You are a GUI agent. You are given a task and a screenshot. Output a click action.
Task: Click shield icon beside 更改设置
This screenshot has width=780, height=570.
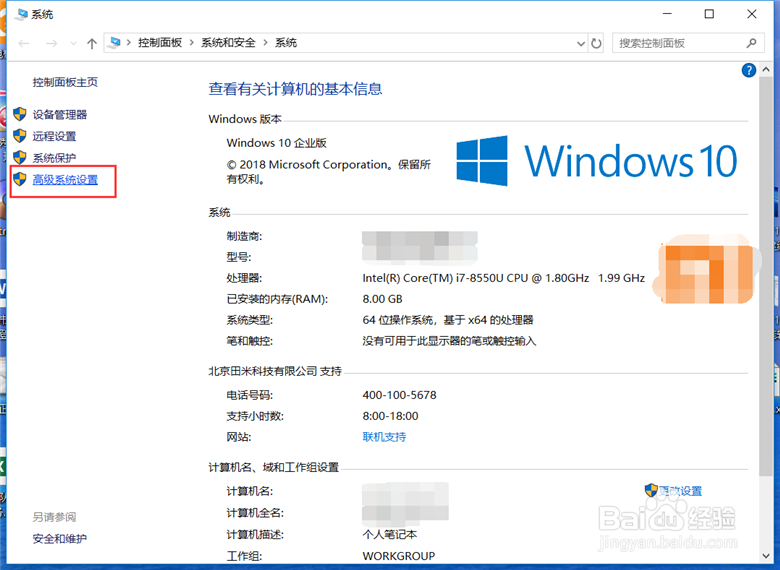click(x=651, y=490)
